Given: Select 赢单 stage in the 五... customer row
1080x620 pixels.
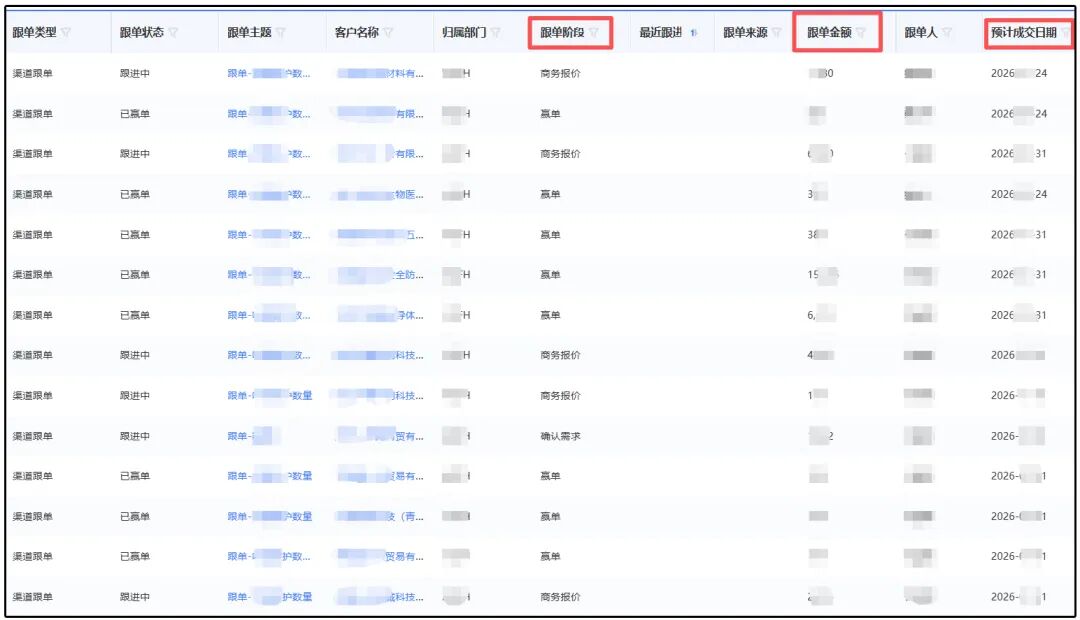Looking at the screenshot, I should pos(550,235).
